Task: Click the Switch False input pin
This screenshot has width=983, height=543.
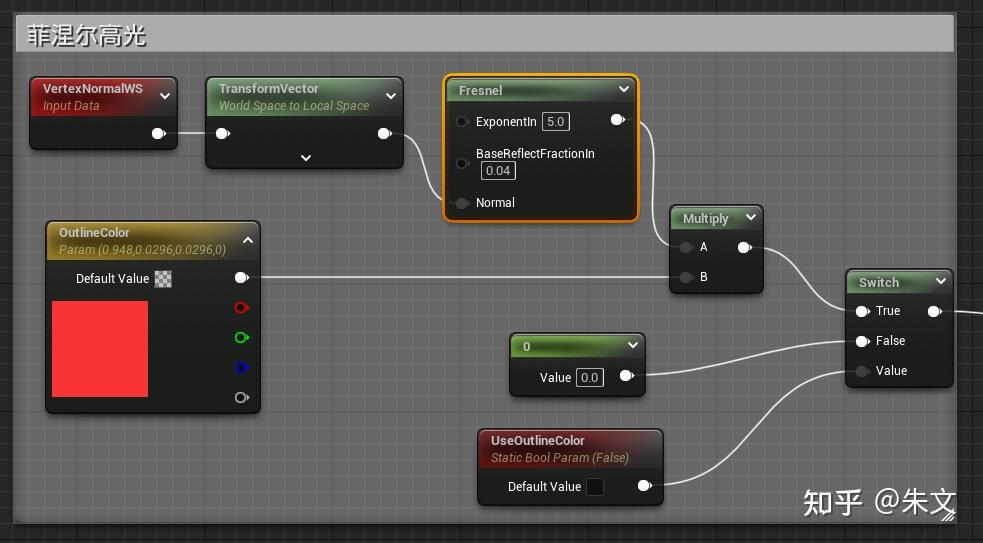Action: [862, 341]
